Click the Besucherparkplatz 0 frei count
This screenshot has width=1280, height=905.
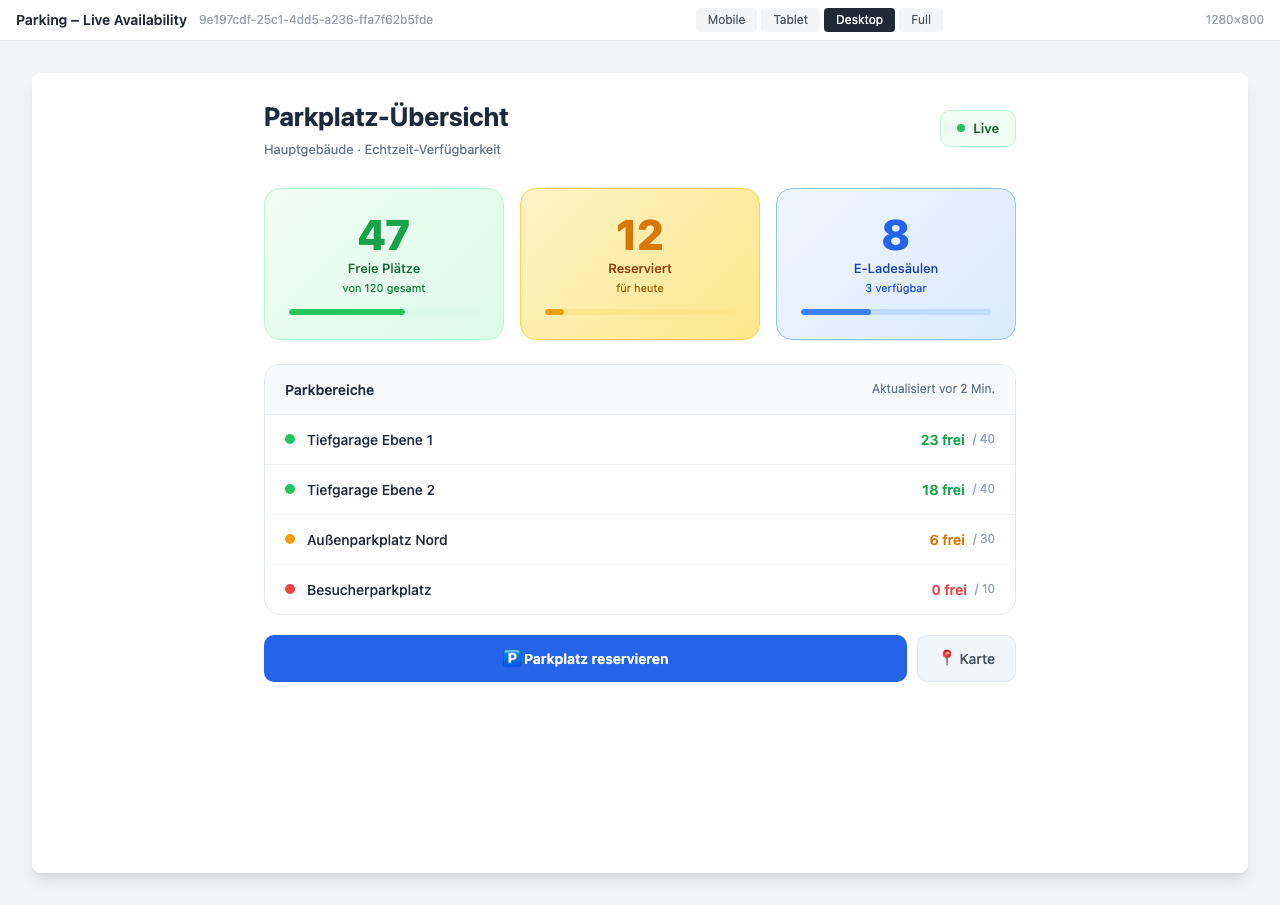coord(949,590)
